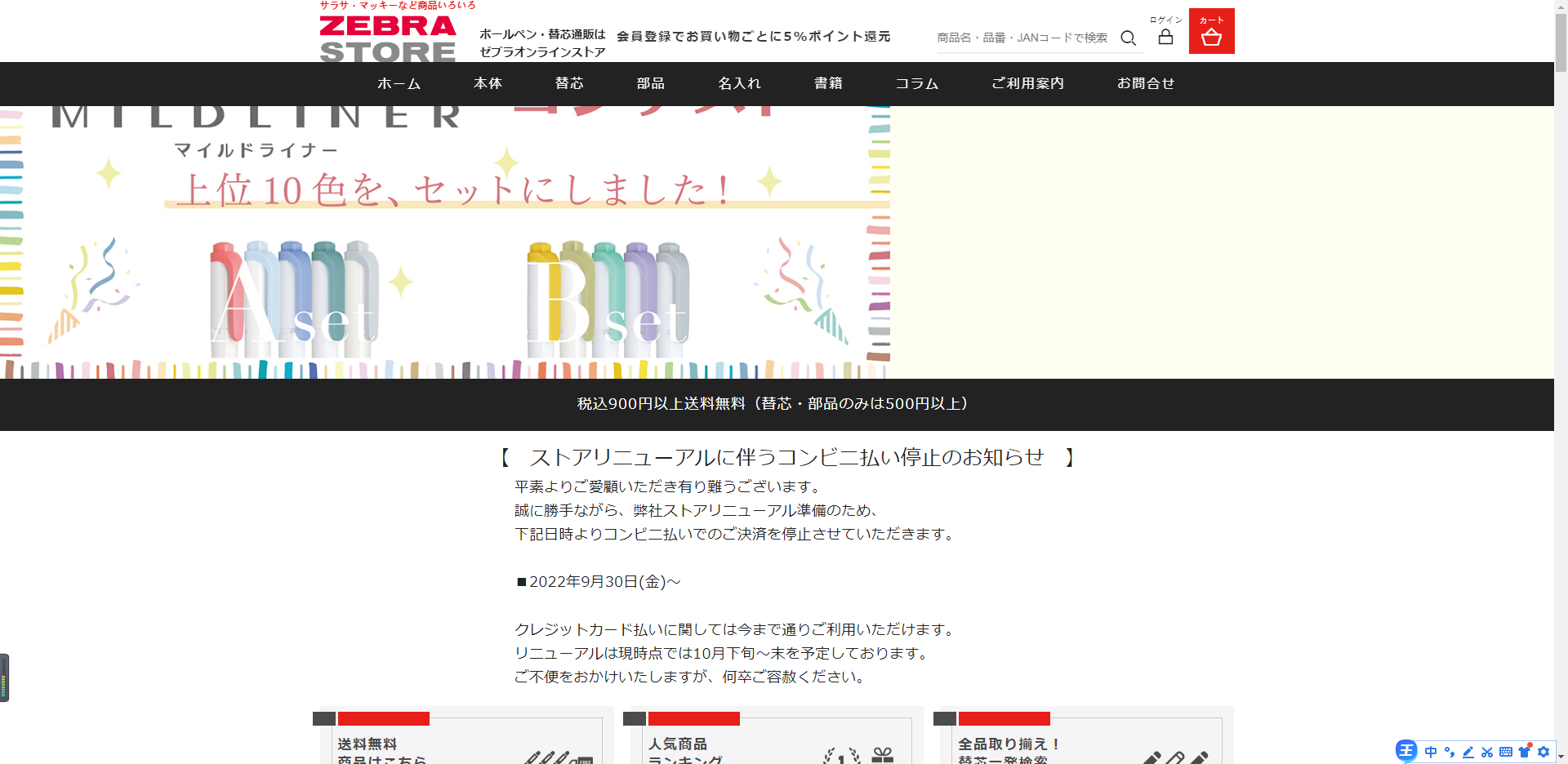Viewport: 1568px width, 764px height.
Task: Open お問合せ menu item
Action: coord(1146,83)
